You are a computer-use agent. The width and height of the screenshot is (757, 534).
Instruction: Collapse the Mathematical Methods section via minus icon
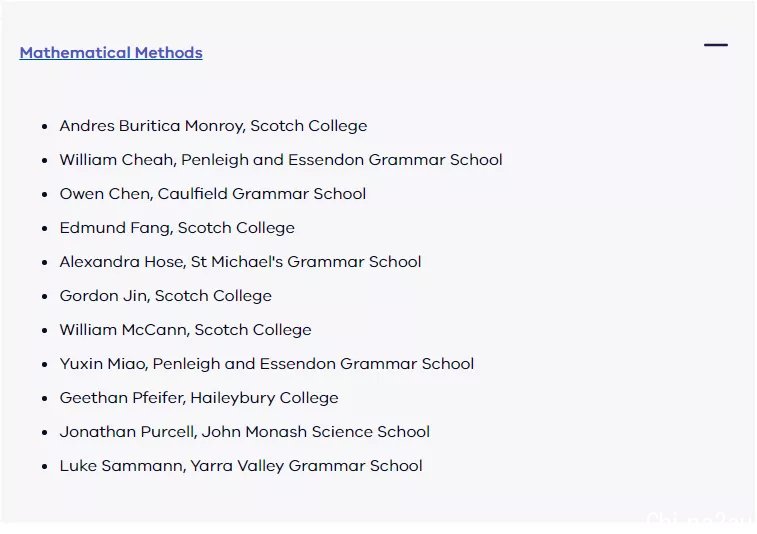[x=715, y=45]
